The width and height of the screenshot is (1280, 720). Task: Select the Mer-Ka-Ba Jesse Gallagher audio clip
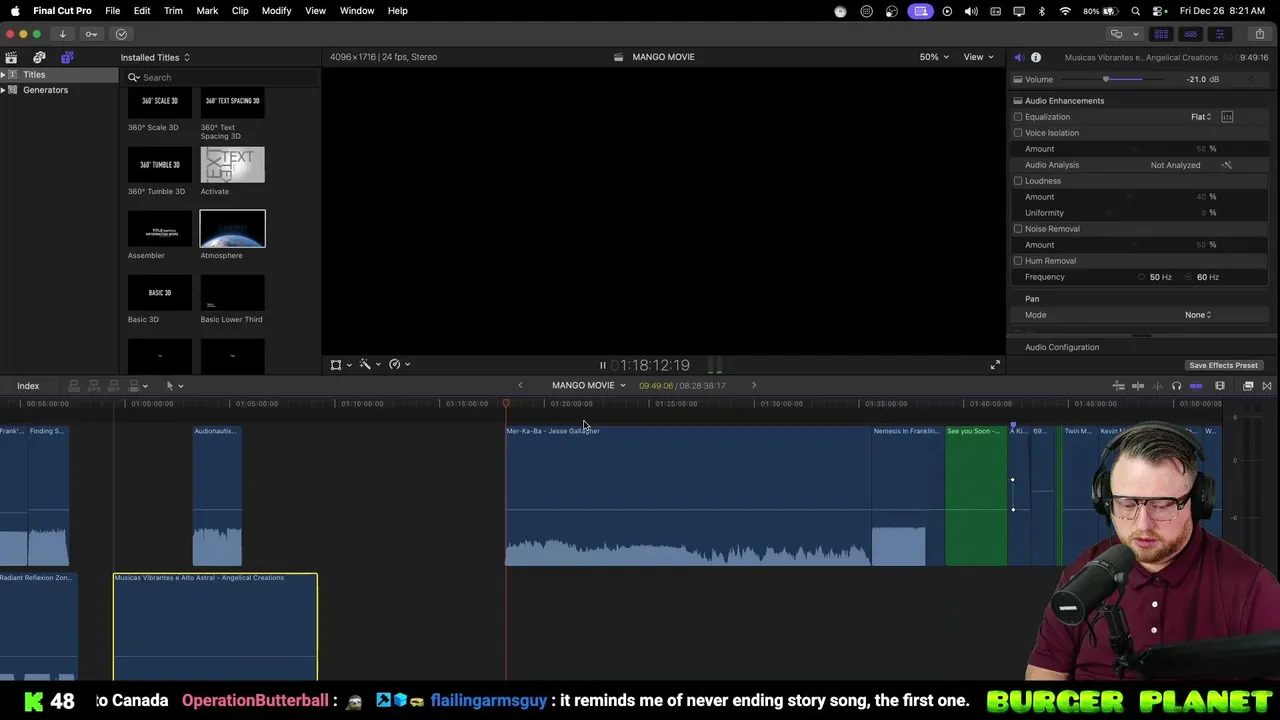688,496
